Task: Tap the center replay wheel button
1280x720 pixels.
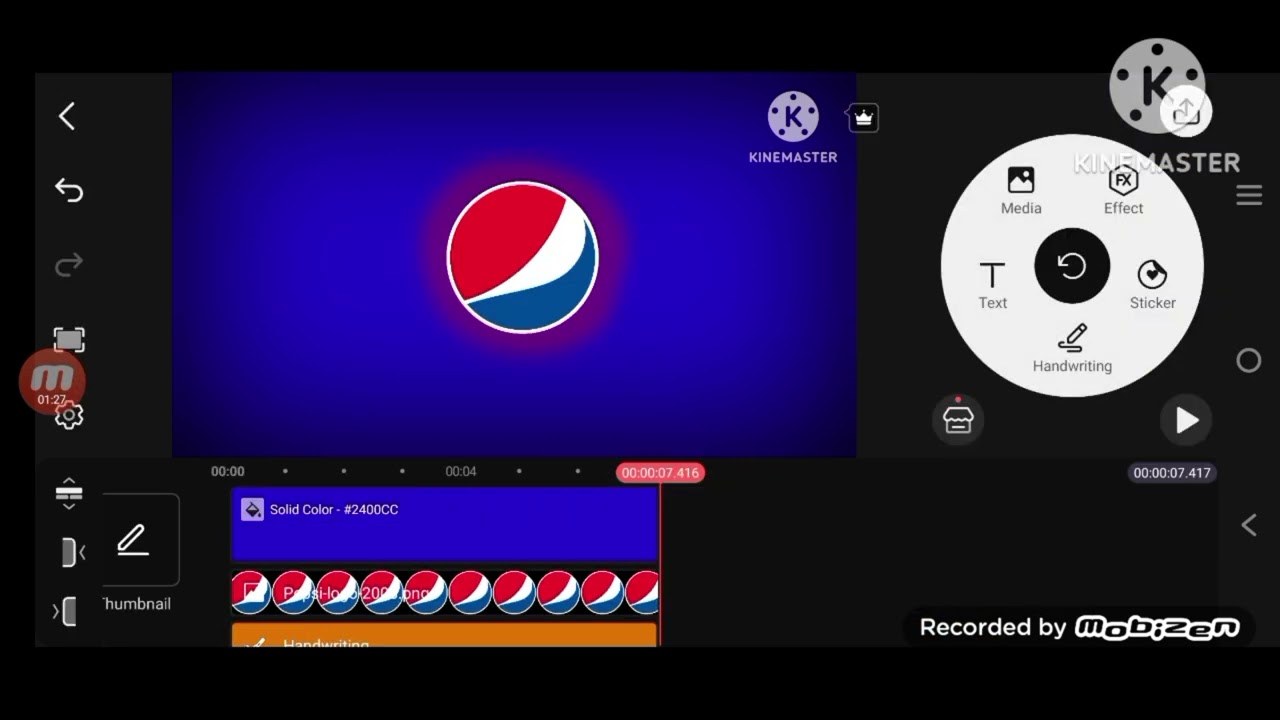Action: 1072,266
